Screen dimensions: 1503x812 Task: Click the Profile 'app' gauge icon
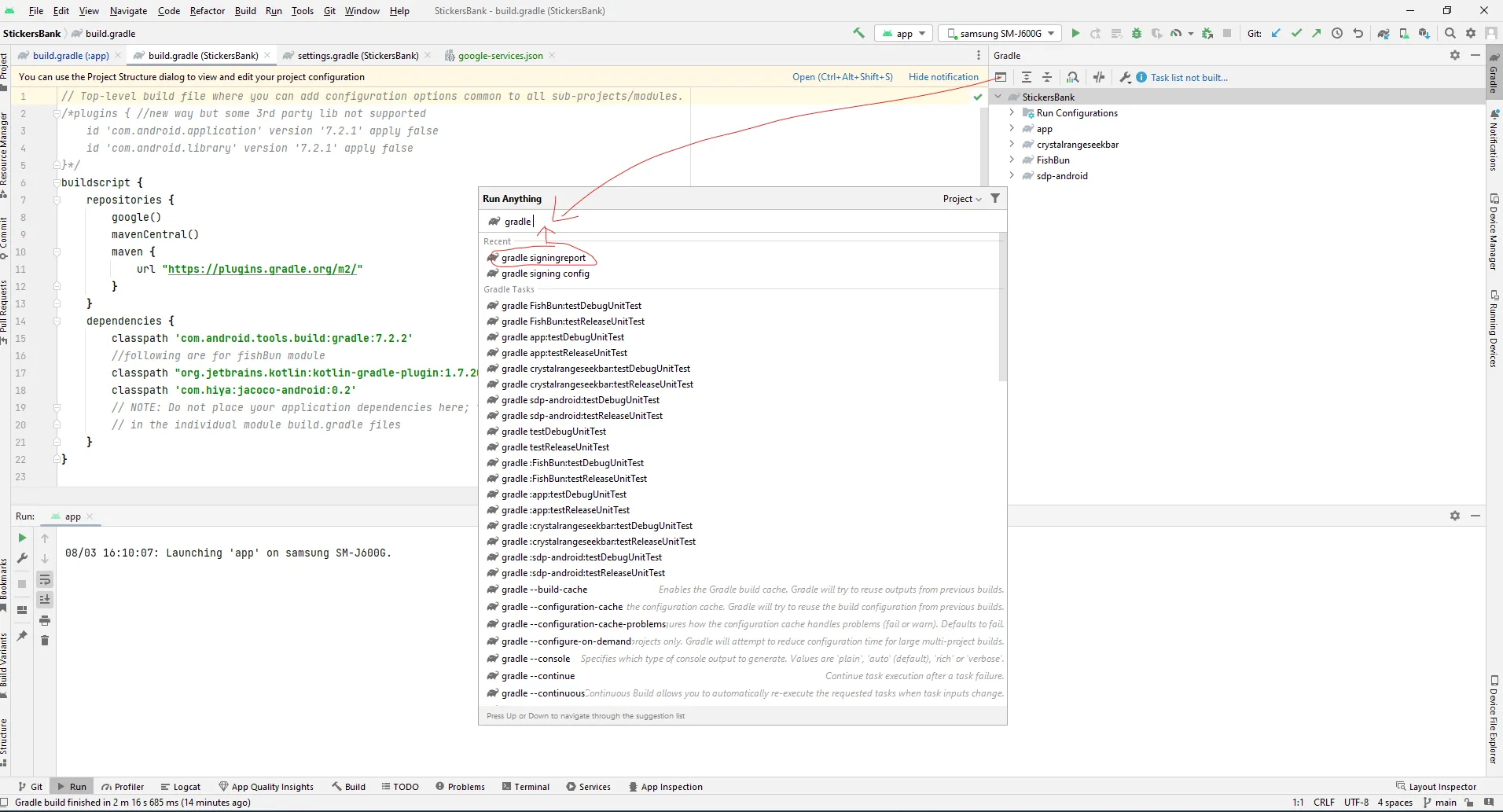pyautogui.click(x=1176, y=33)
